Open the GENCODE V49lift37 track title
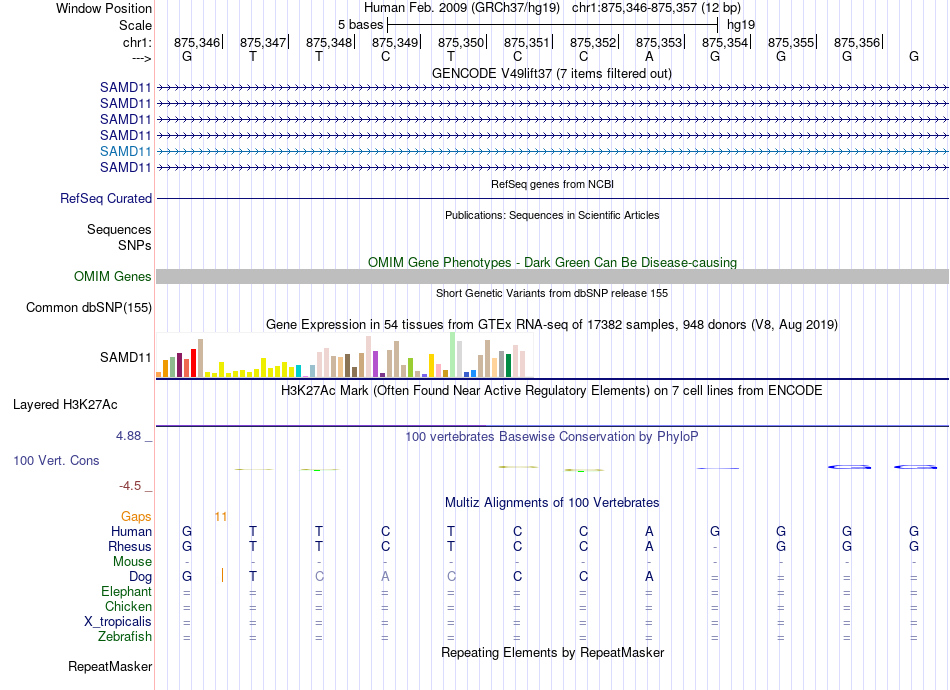 552,73
